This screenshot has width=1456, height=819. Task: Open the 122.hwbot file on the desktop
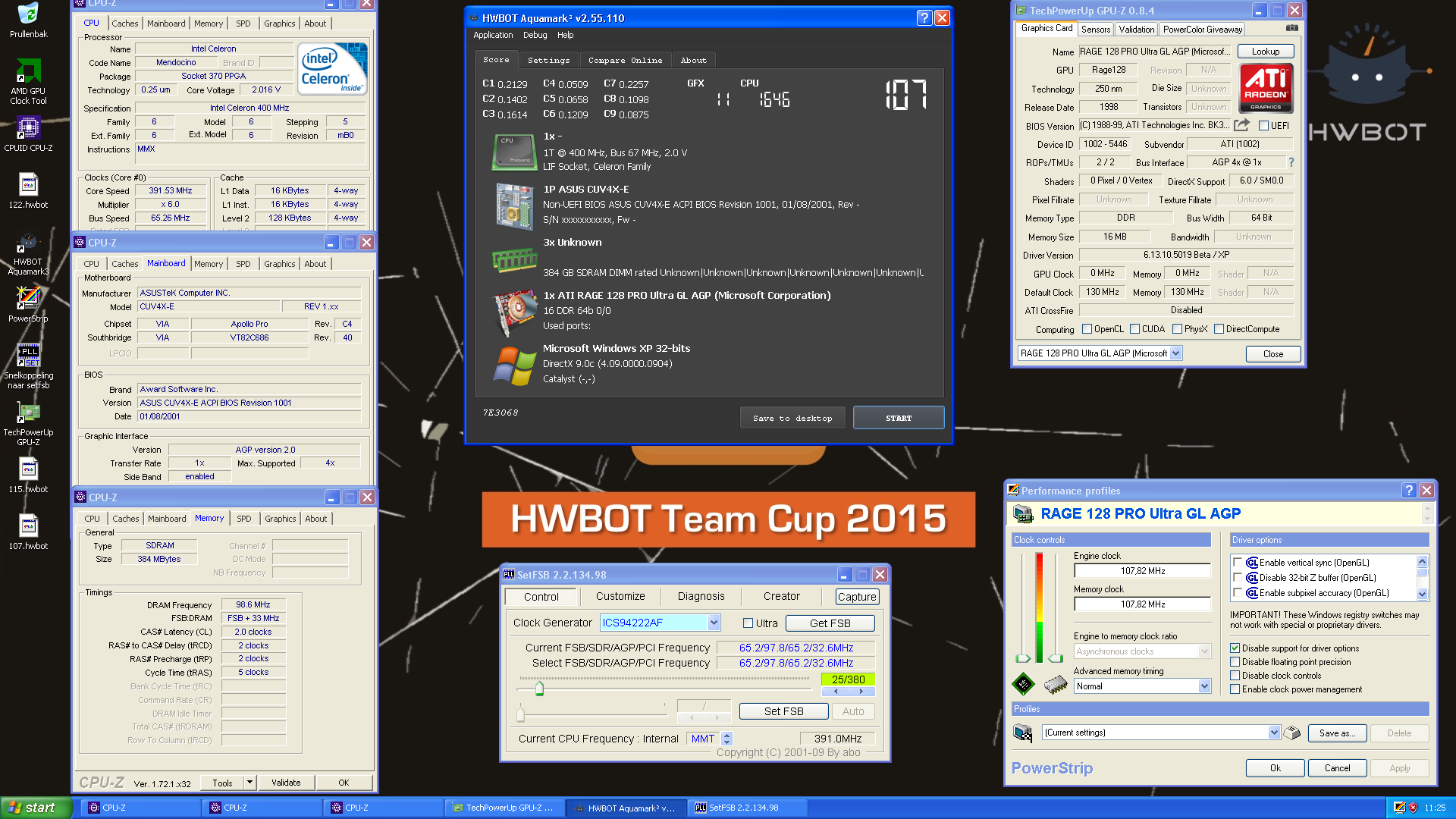(28, 190)
